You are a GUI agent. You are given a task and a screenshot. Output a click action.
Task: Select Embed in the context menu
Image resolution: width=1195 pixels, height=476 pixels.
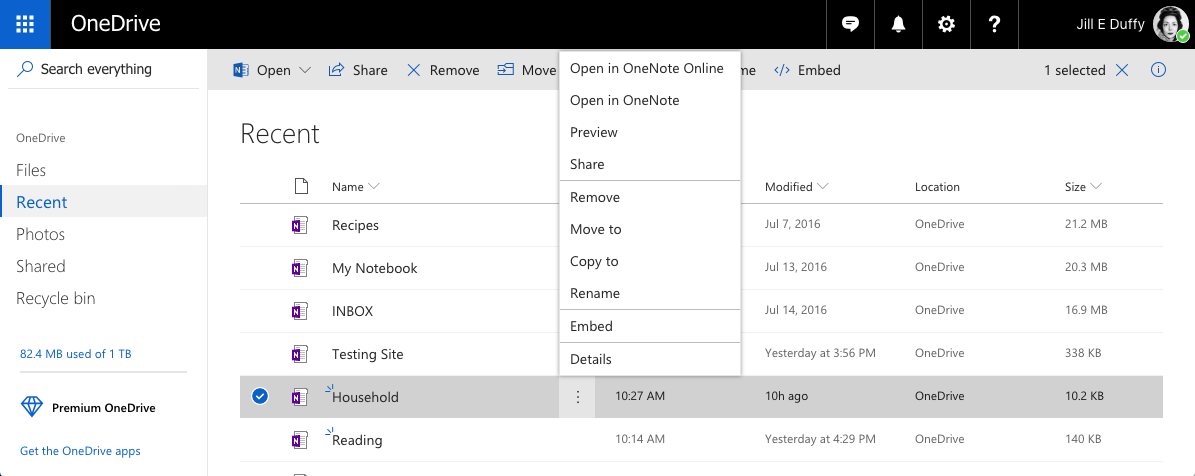click(x=650, y=326)
